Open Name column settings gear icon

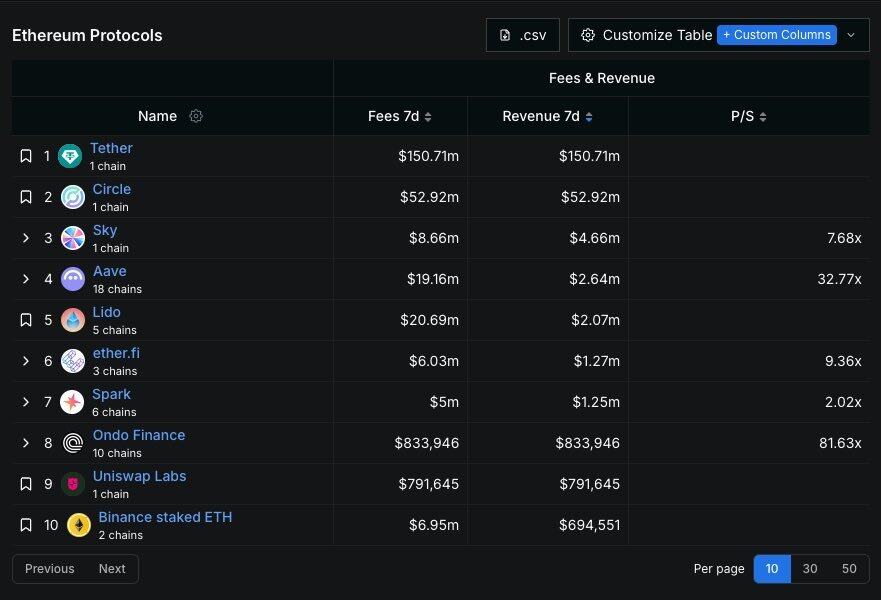196,116
